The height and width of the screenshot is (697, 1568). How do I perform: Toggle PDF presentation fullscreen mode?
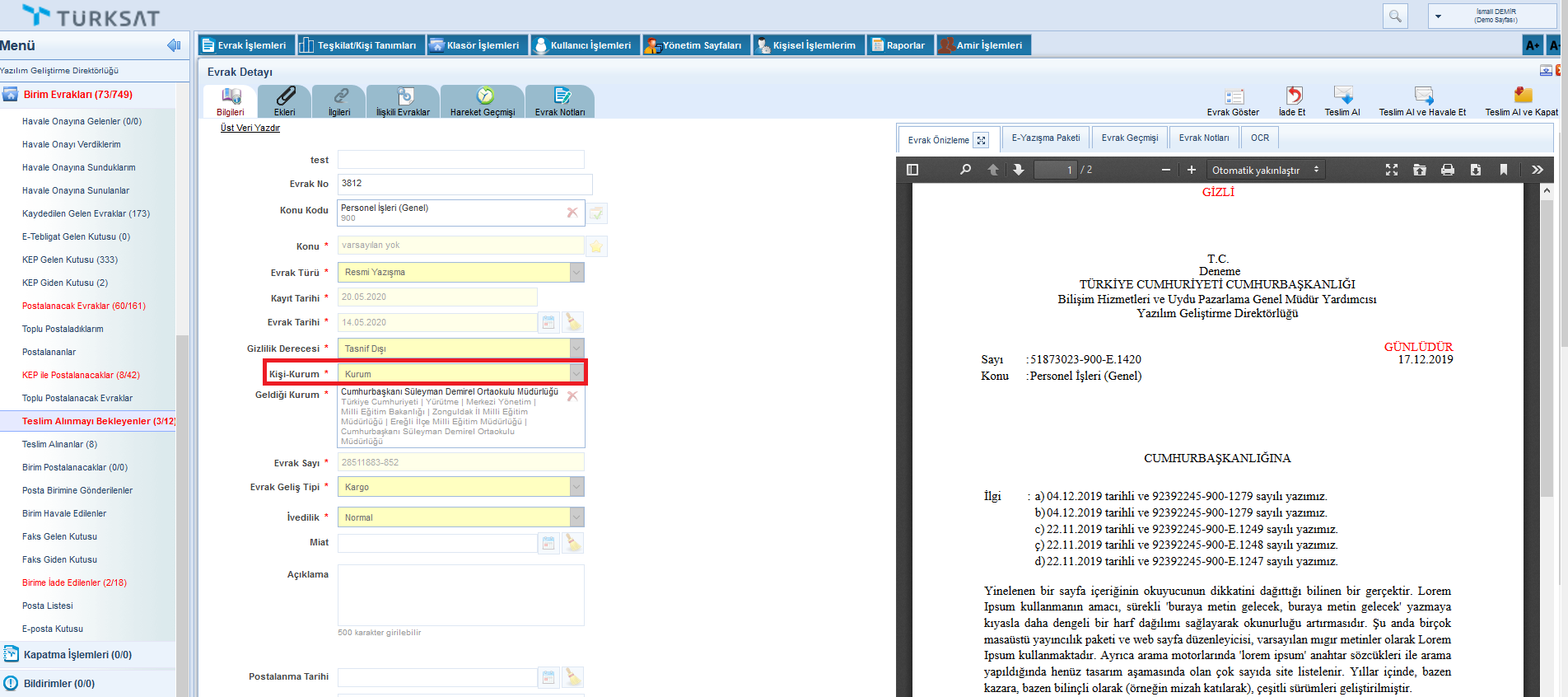click(1392, 170)
